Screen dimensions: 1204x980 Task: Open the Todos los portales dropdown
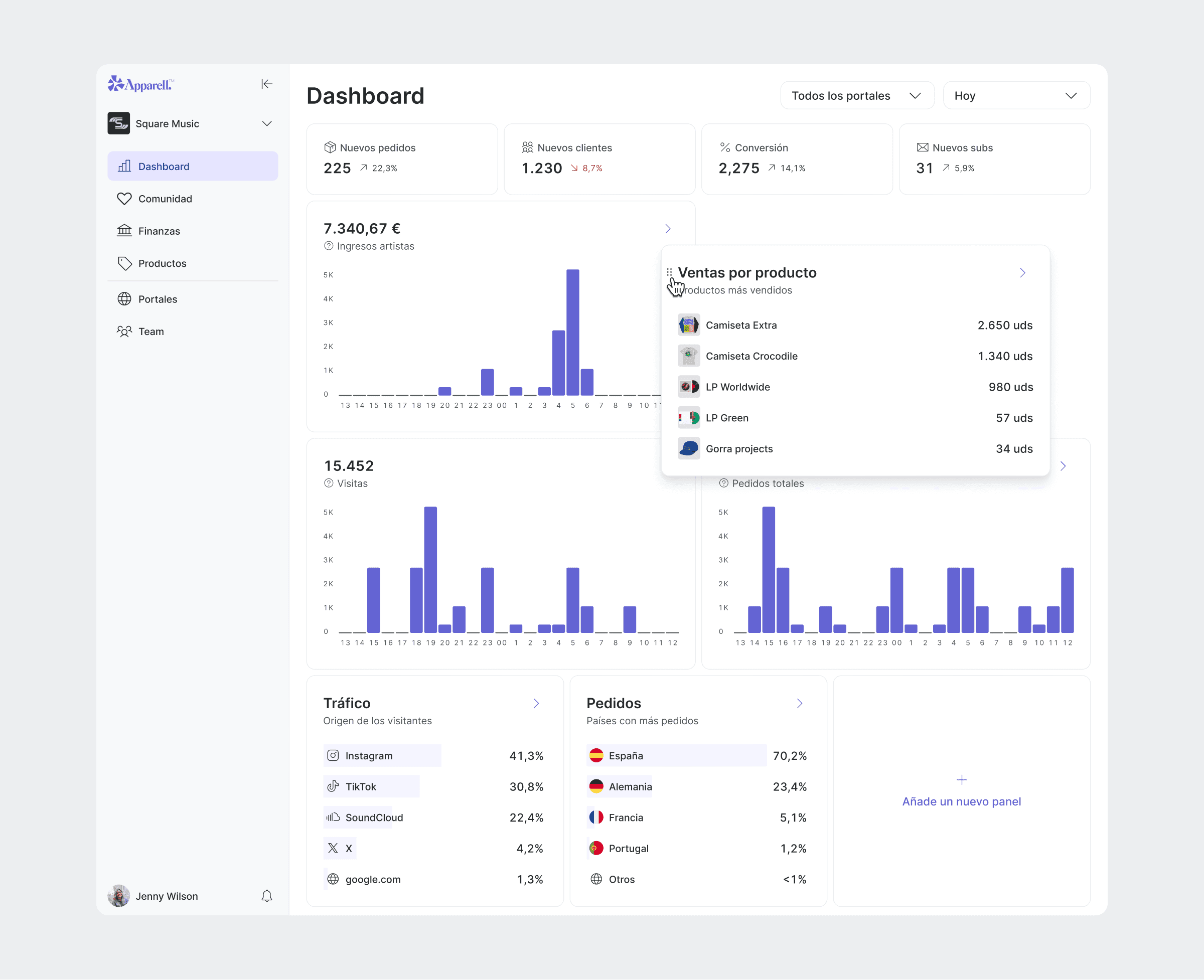856,95
